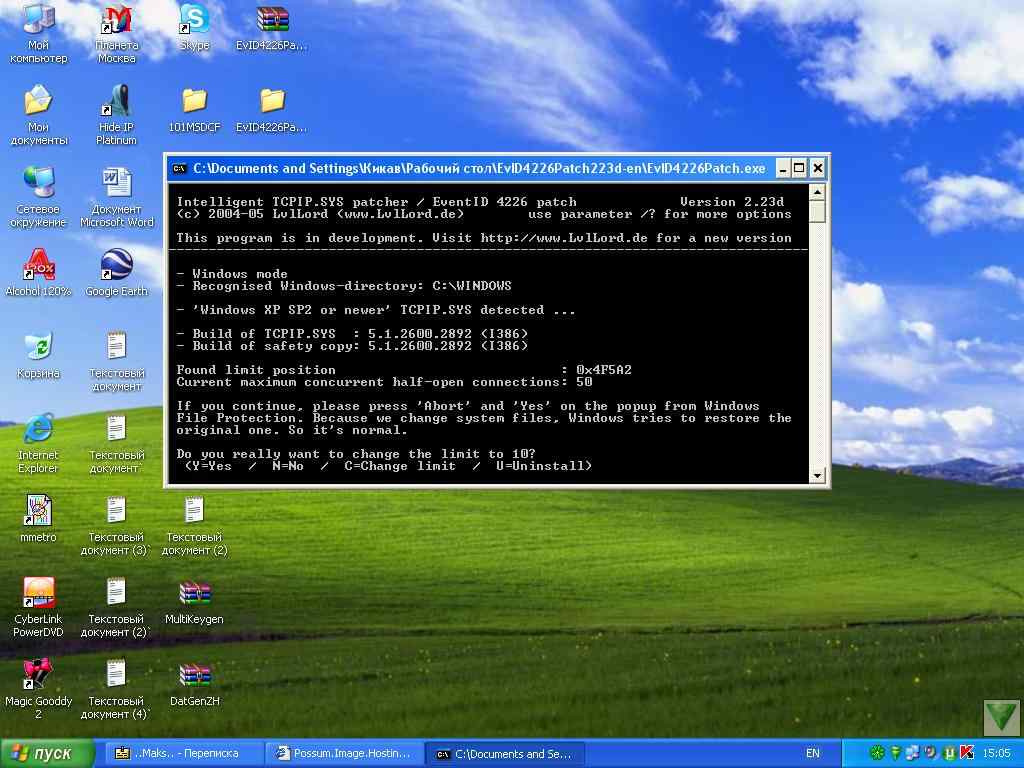Click the green triangle desktop widget
The width and height of the screenshot is (1024, 768).
pyautogui.click(x=1001, y=718)
